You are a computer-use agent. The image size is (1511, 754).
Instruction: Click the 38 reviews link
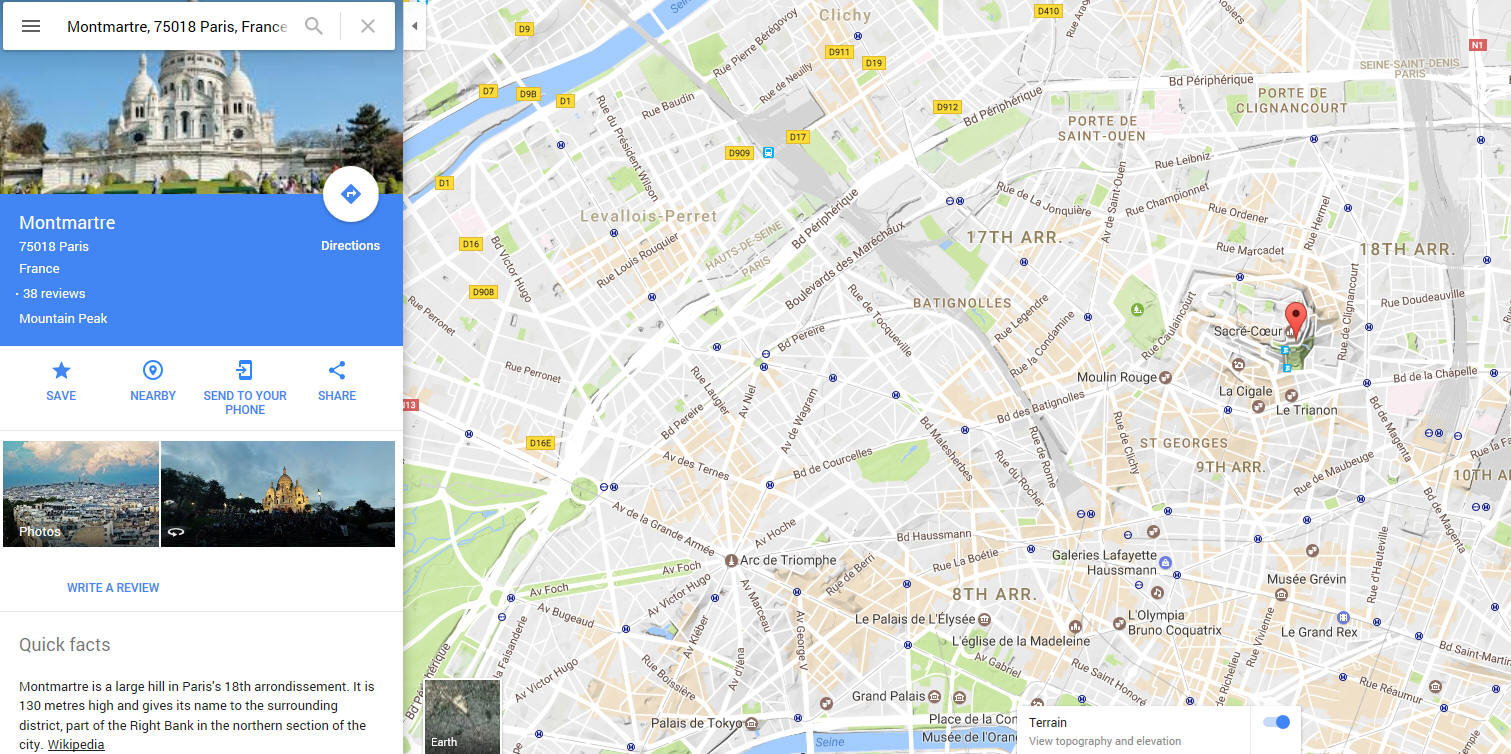coord(54,294)
